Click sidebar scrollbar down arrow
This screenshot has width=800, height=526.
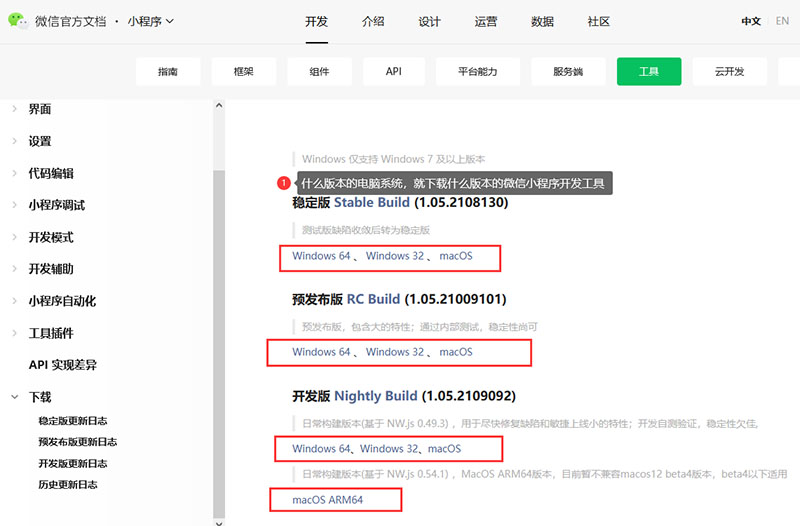(x=219, y=522)
